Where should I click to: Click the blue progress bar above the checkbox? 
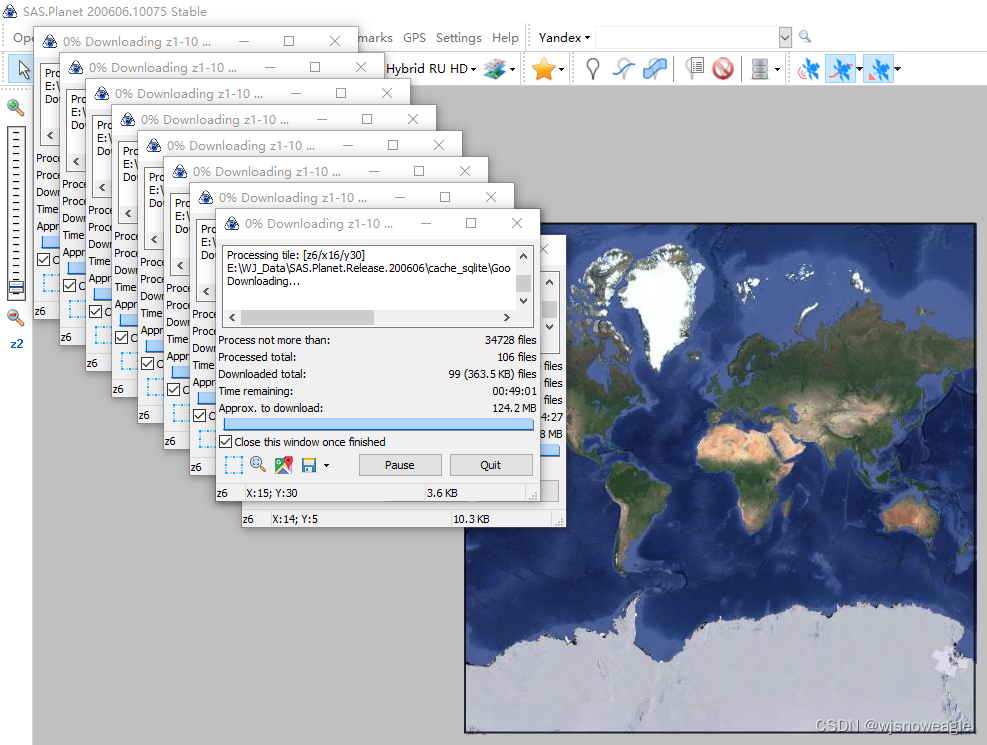point(378,424)
